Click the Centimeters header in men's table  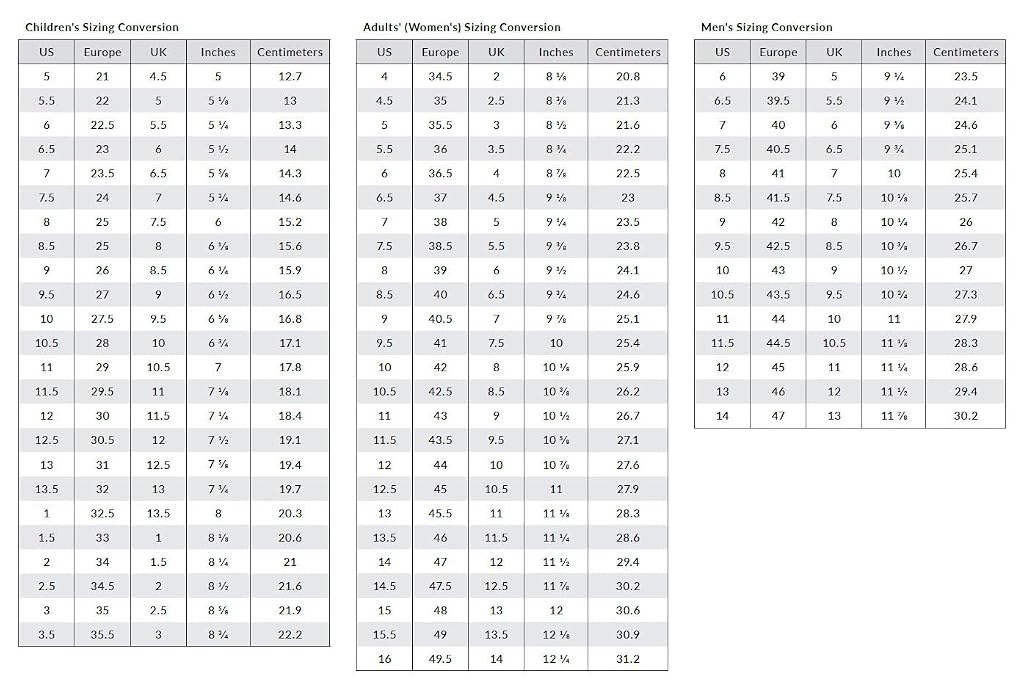point(966,52)
